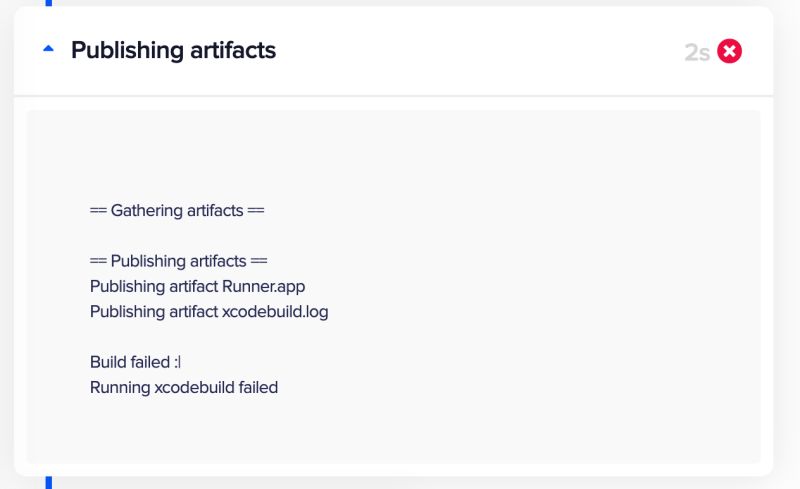Click the Publishing artifact Runner.app log line

coord(197,286)
